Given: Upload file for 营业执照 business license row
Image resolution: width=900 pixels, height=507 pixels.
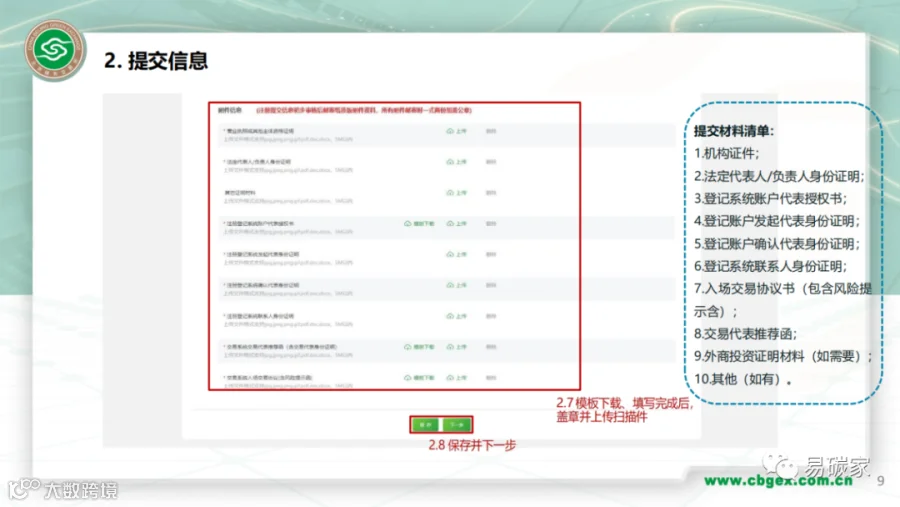Looking at the screenshot, I should 457,131.
